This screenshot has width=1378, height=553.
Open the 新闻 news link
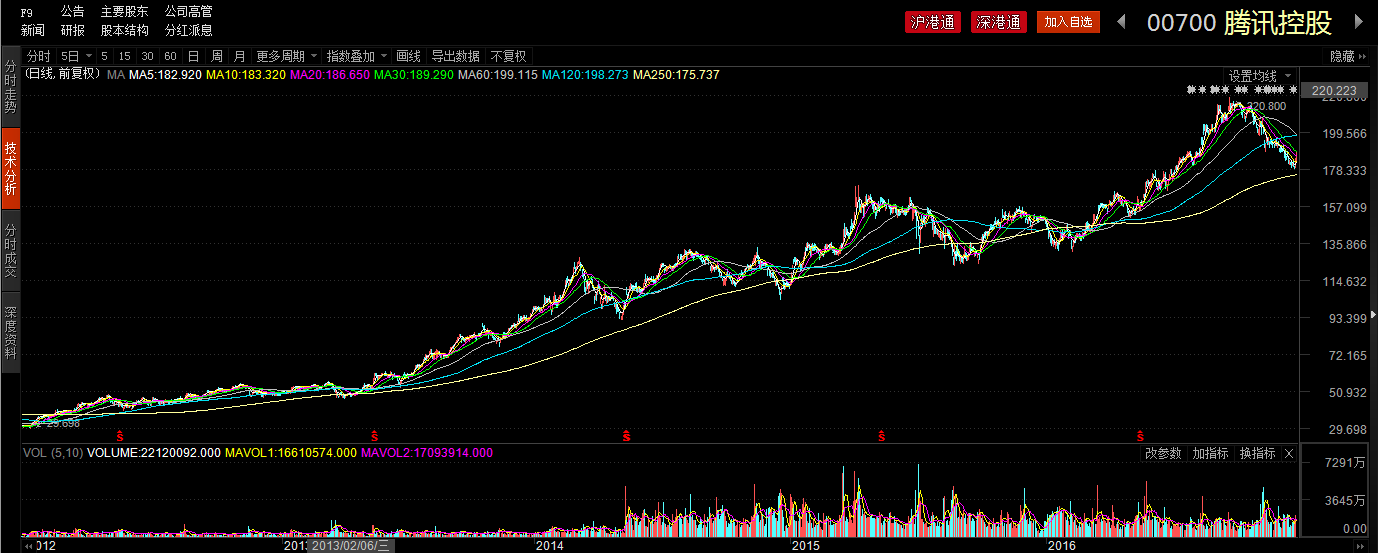pyautogui.click(x=32, y=31)
